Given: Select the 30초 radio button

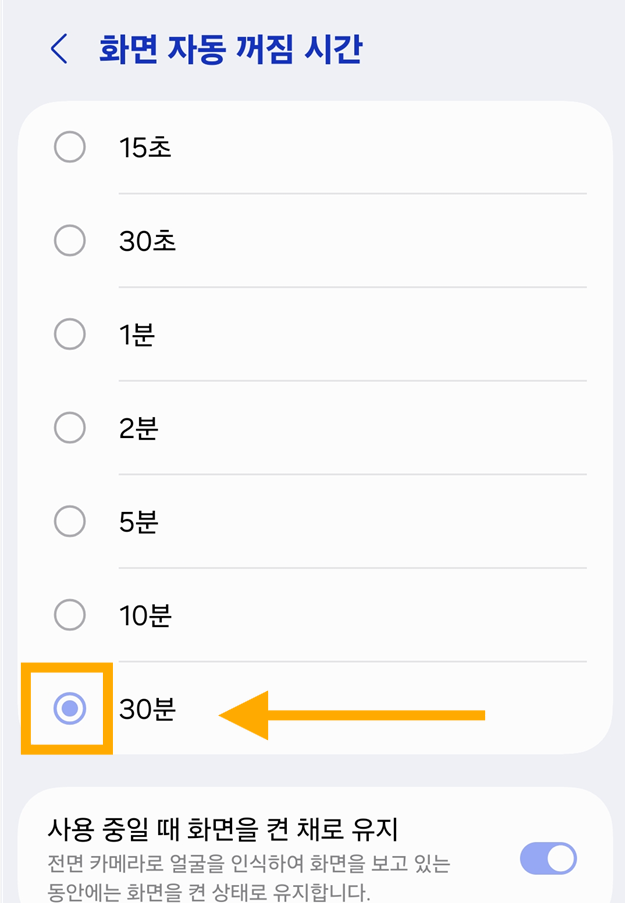Looking at the screenshot, I should pyautogui.click(x=69, y=240).
